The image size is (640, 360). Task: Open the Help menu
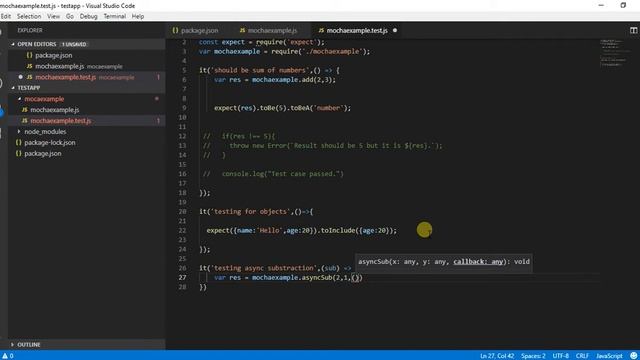tap(138, 16)
